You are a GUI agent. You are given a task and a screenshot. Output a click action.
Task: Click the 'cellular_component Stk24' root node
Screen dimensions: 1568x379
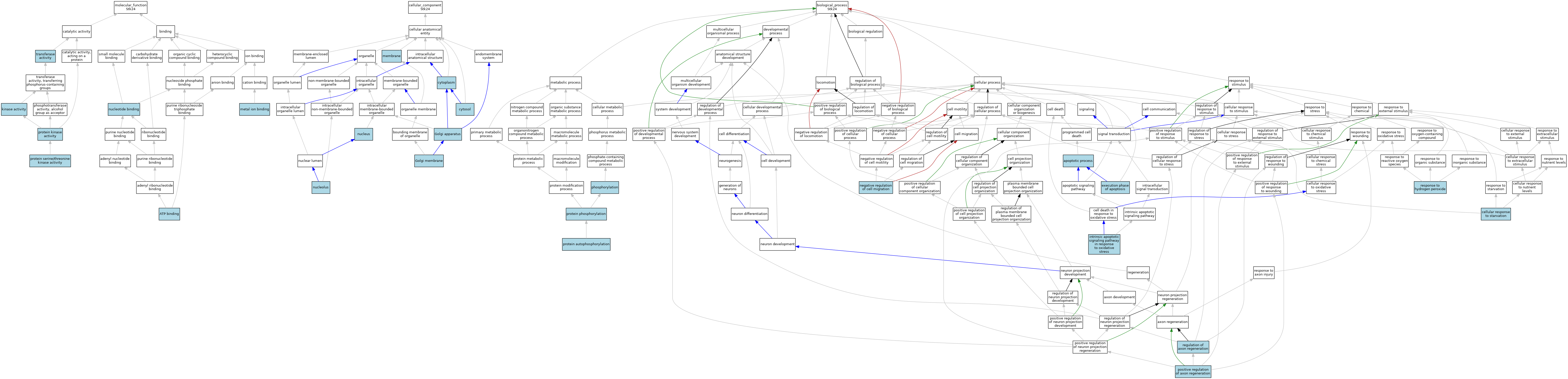pos(425,7)
